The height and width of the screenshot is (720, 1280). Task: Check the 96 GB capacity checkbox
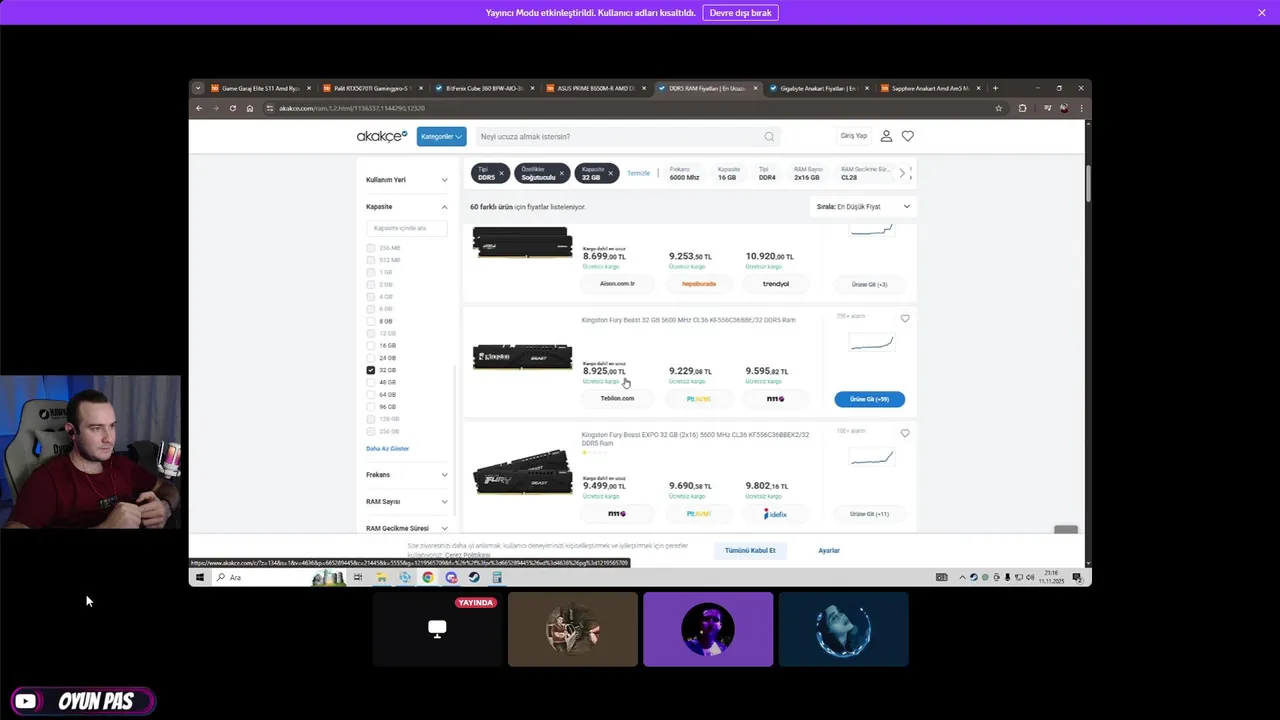click(371, 407)
